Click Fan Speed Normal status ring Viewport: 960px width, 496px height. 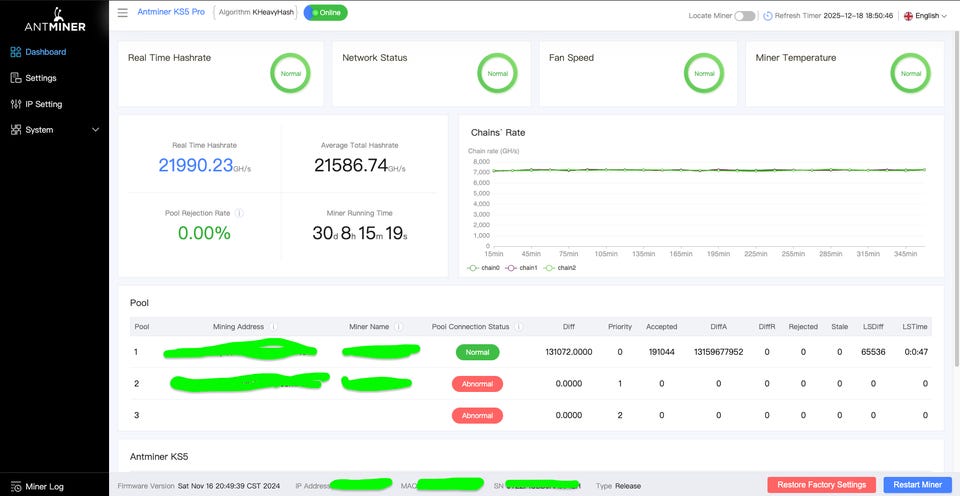704,73
